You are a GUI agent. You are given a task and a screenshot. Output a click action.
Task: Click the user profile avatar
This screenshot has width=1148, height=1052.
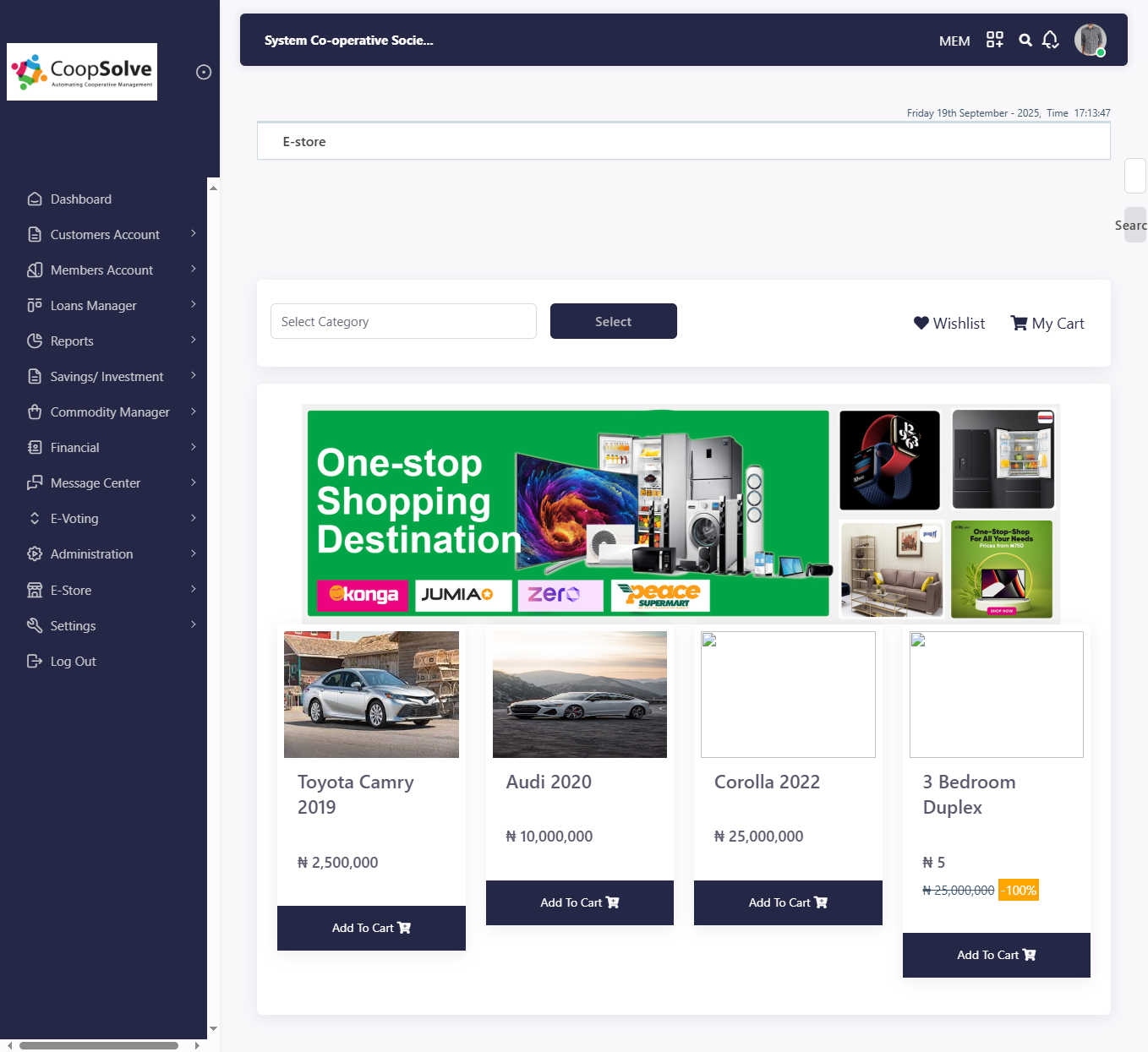click(x=1090, y=40)
